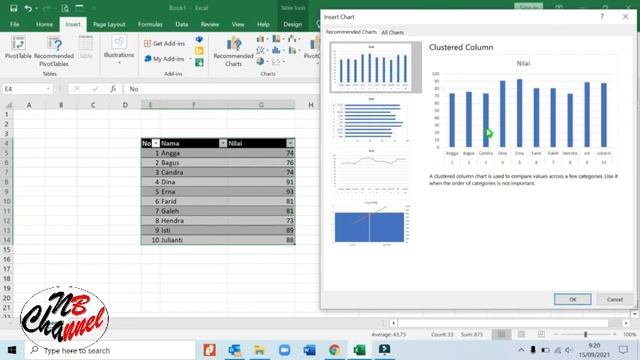Click the zoom in plus button
Image resolution: width=640 pixels, height=360 pixels.
click(615, 334)
